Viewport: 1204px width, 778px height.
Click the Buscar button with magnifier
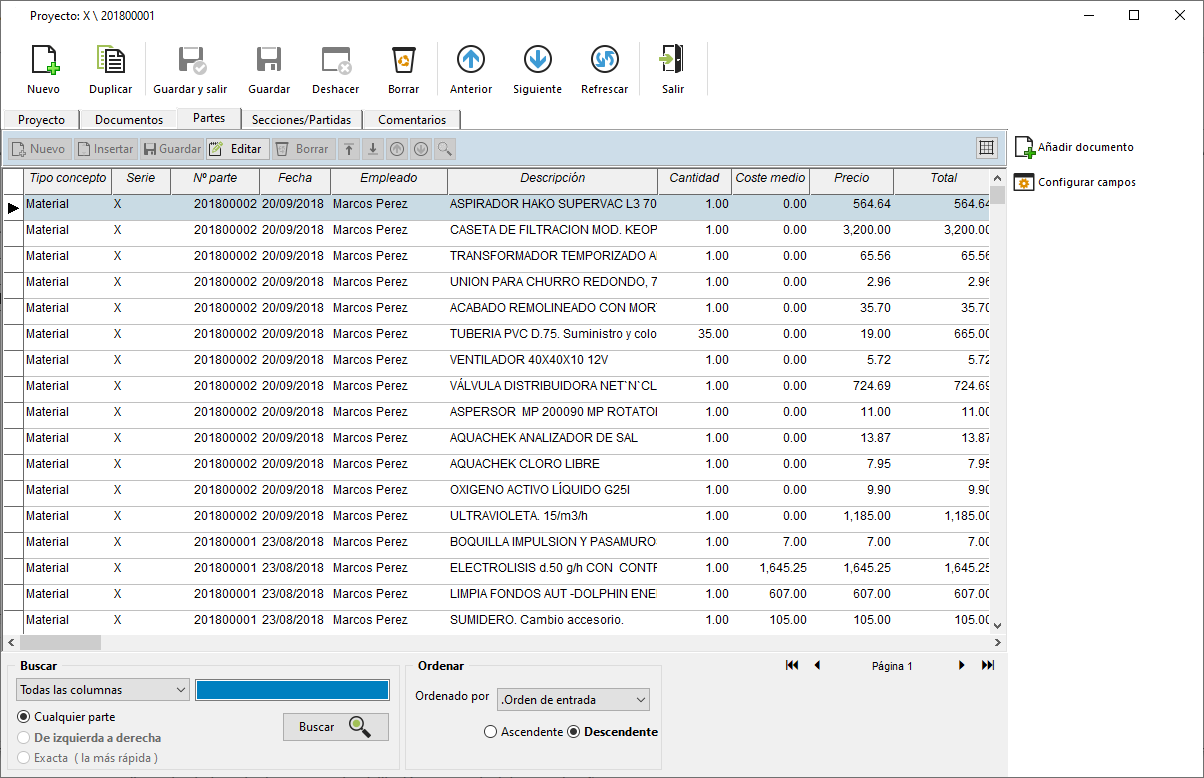point(336,727)
